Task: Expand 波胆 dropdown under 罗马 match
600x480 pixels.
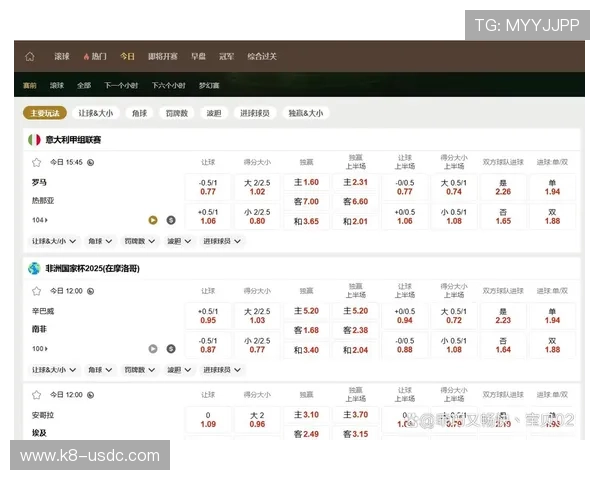Action: coord(179,241)
